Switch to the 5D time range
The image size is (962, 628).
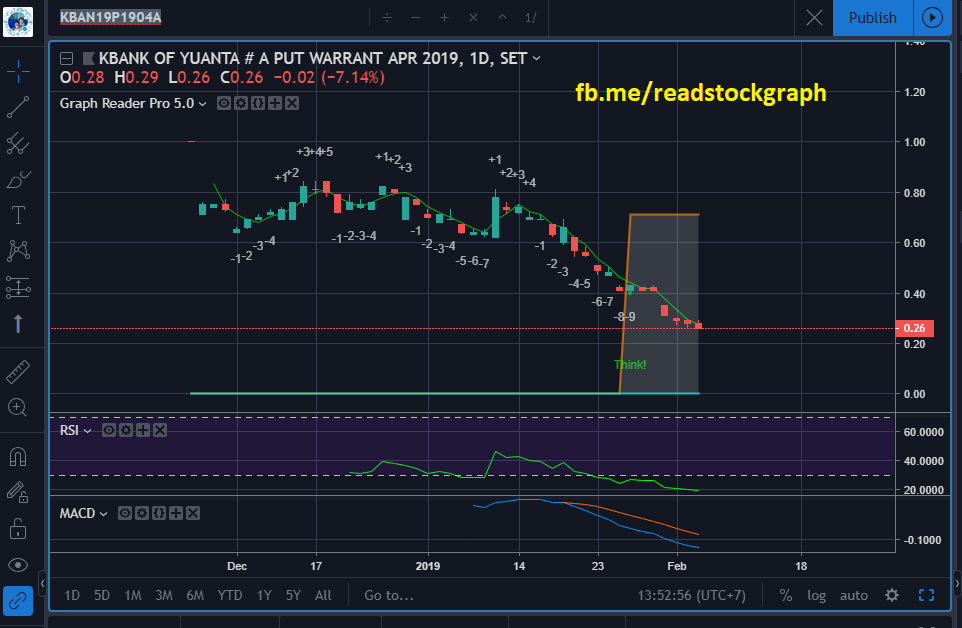(102, 595)
